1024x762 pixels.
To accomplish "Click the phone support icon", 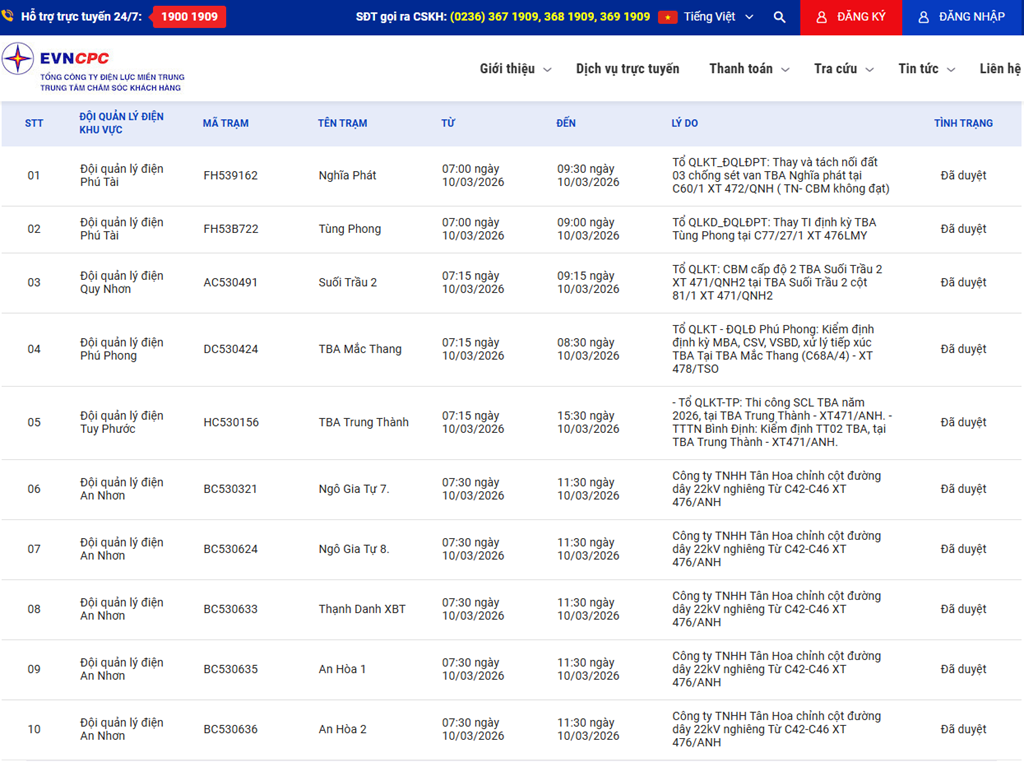I will (8, 17).
